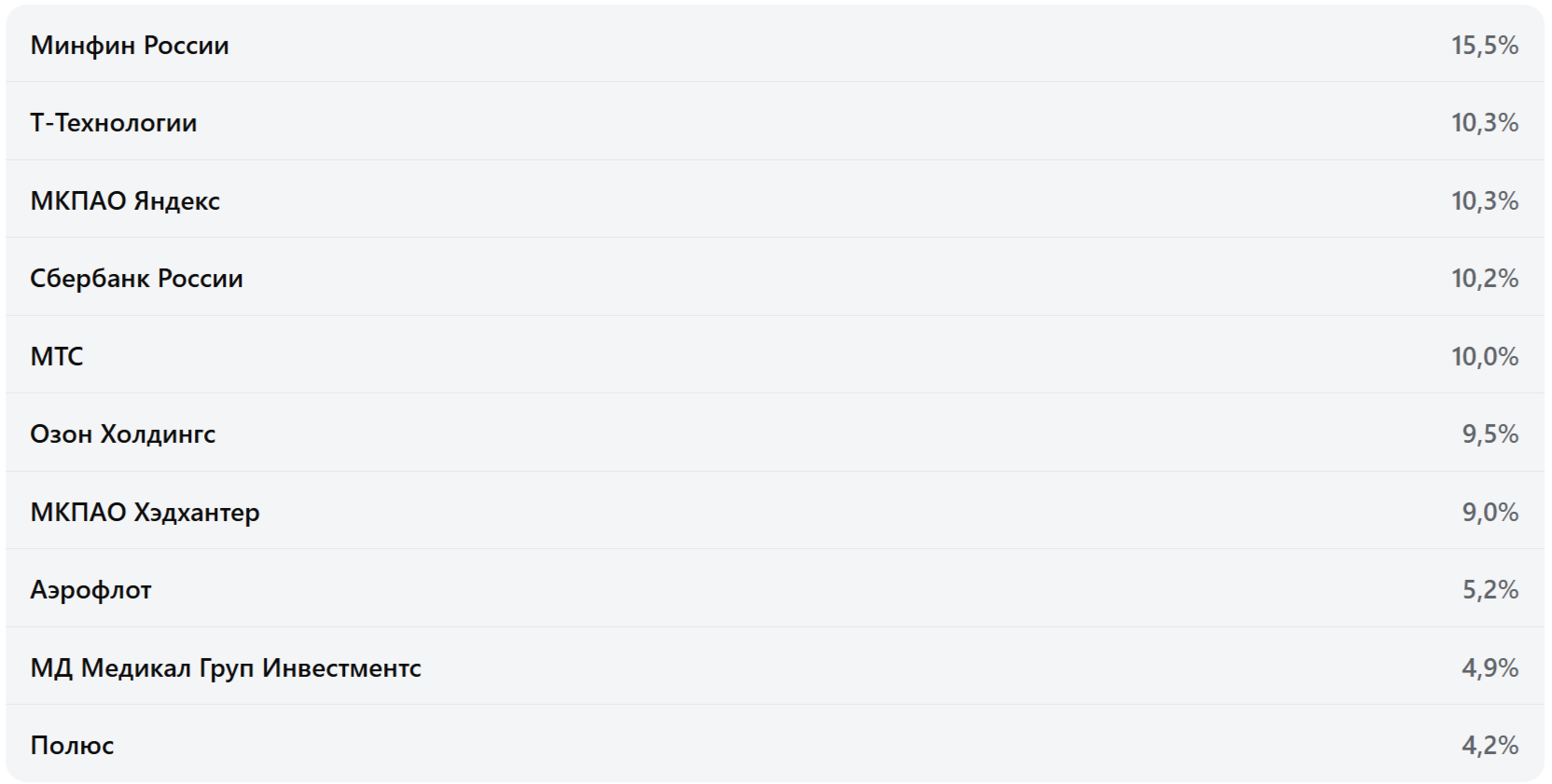Click the Полюс row name
1552x784 pixels.
72,745
